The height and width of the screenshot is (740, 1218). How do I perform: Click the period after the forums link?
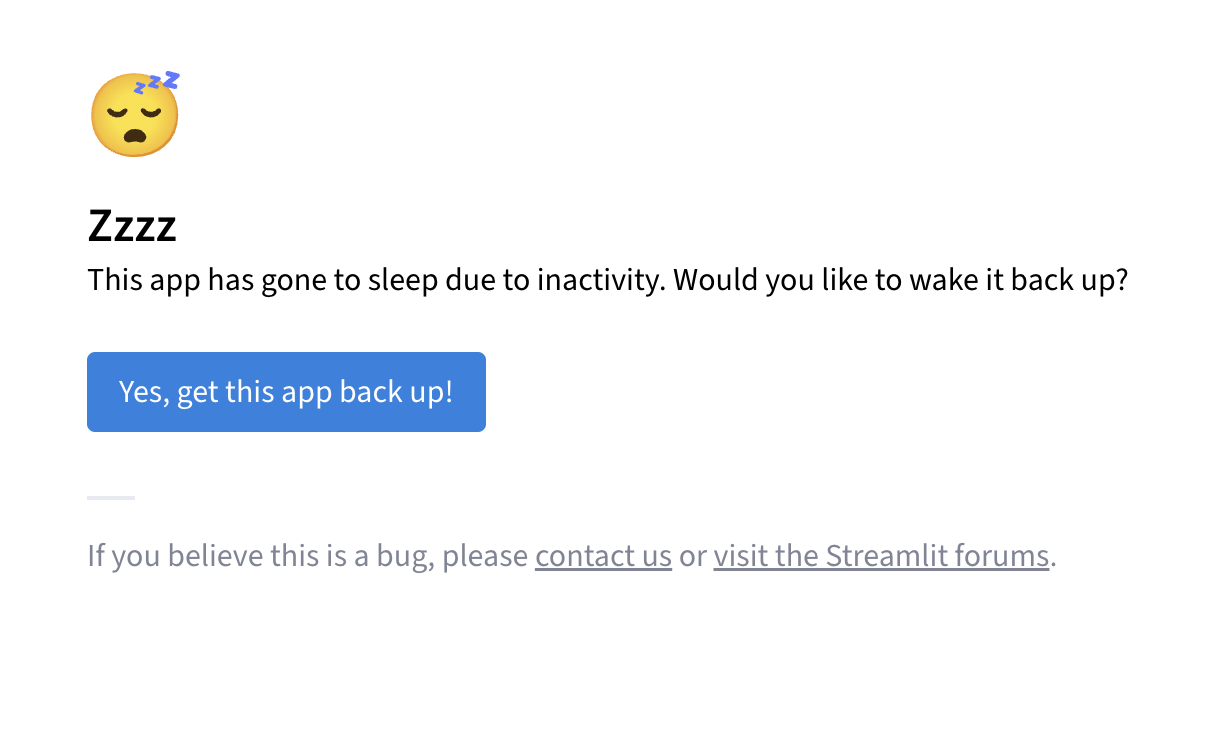coord(1054,565)
